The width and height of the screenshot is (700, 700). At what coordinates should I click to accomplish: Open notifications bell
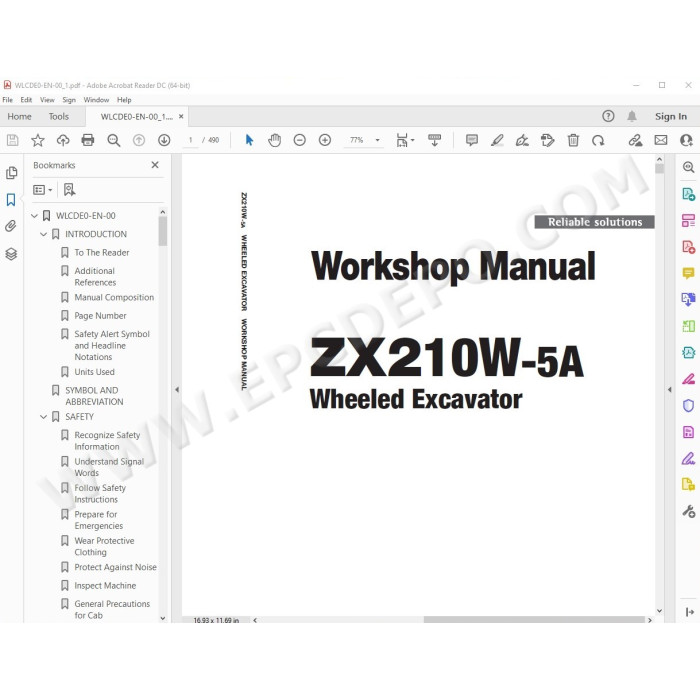(632, 116)
